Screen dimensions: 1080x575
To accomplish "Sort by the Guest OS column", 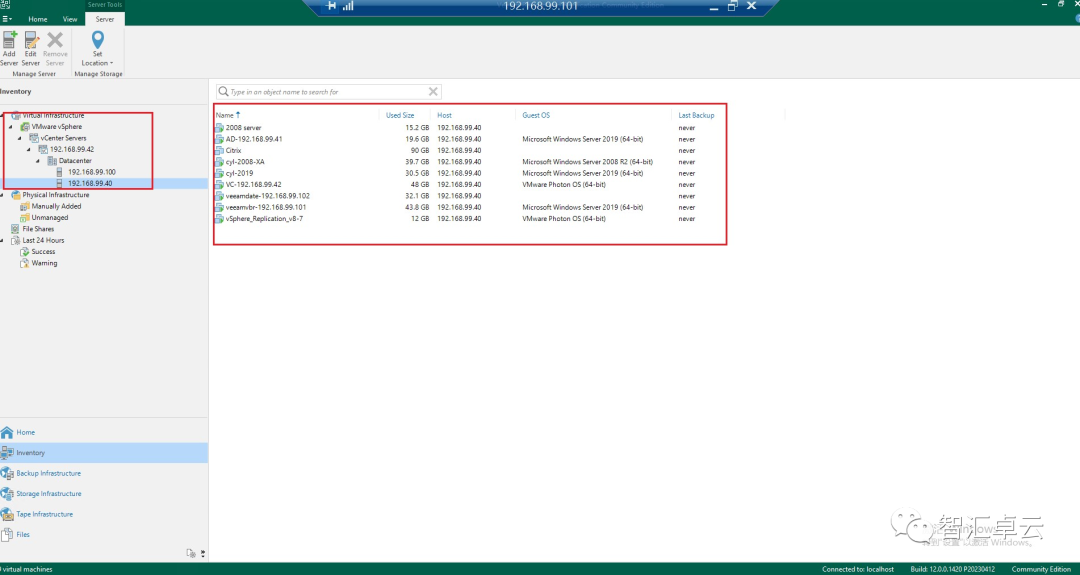I will tap(536, 115).
